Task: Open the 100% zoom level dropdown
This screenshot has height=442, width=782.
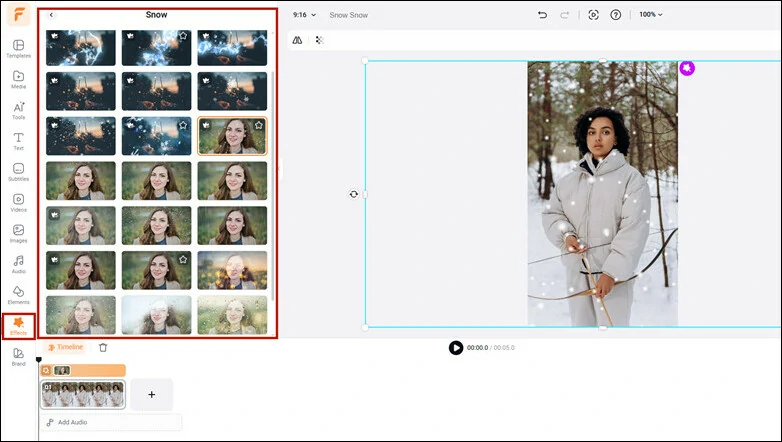Action: [x=650, y=15]
